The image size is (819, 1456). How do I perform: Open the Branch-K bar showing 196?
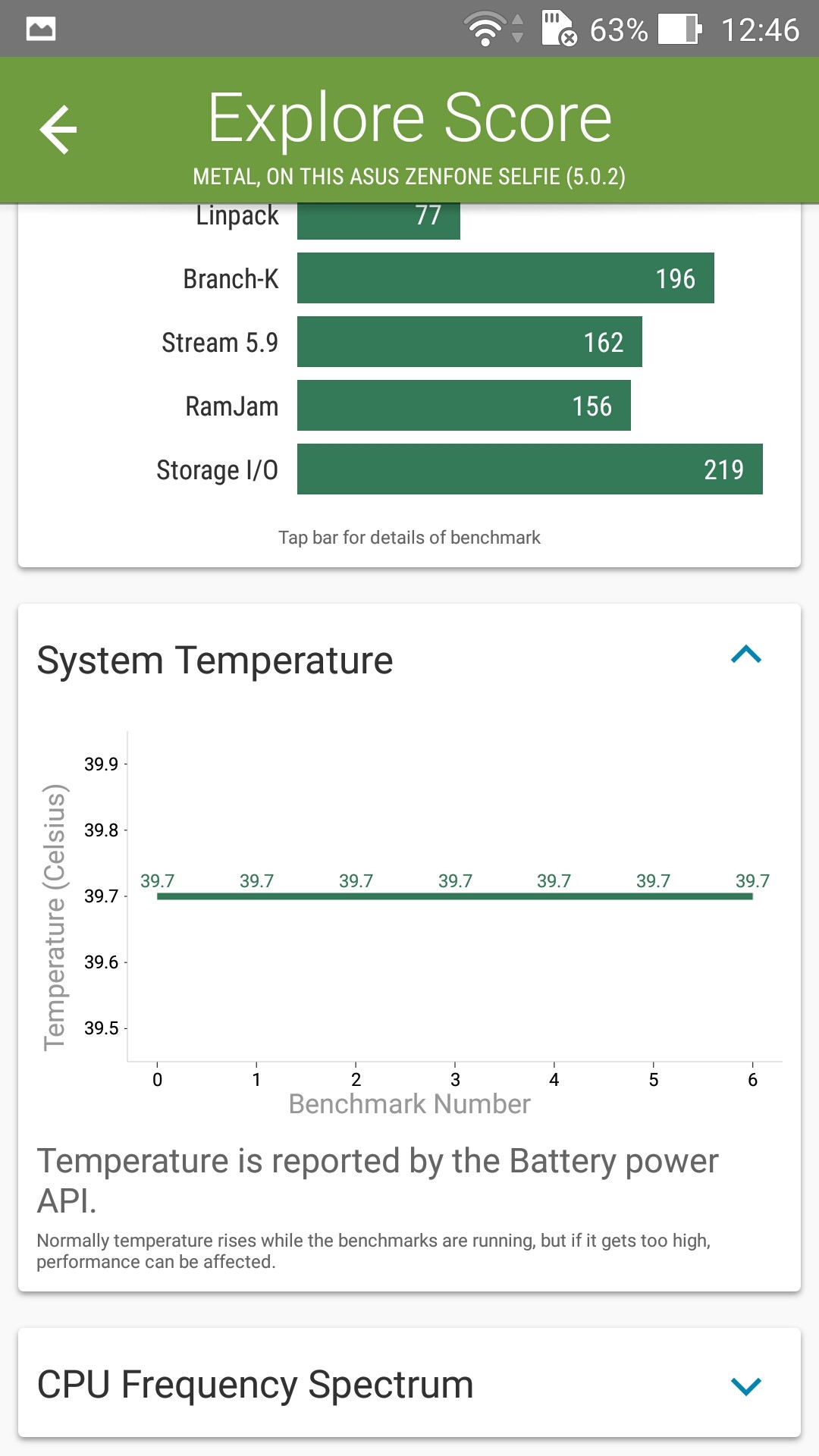[505, 278]
